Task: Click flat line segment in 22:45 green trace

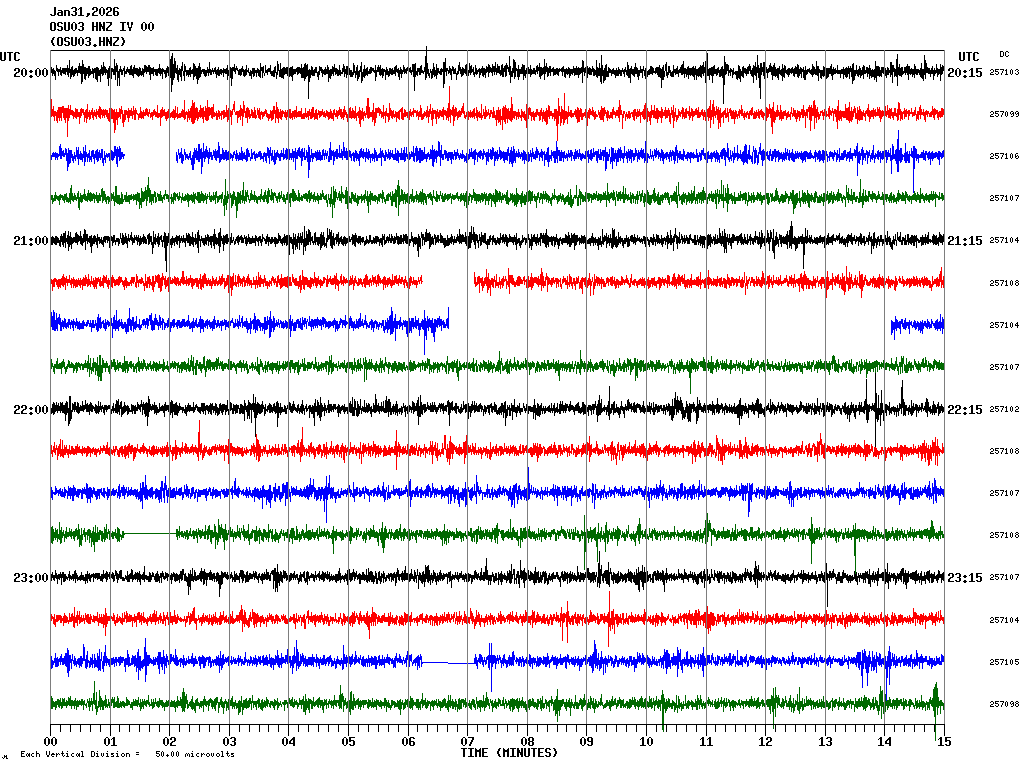Action: [x=150, y=534]
